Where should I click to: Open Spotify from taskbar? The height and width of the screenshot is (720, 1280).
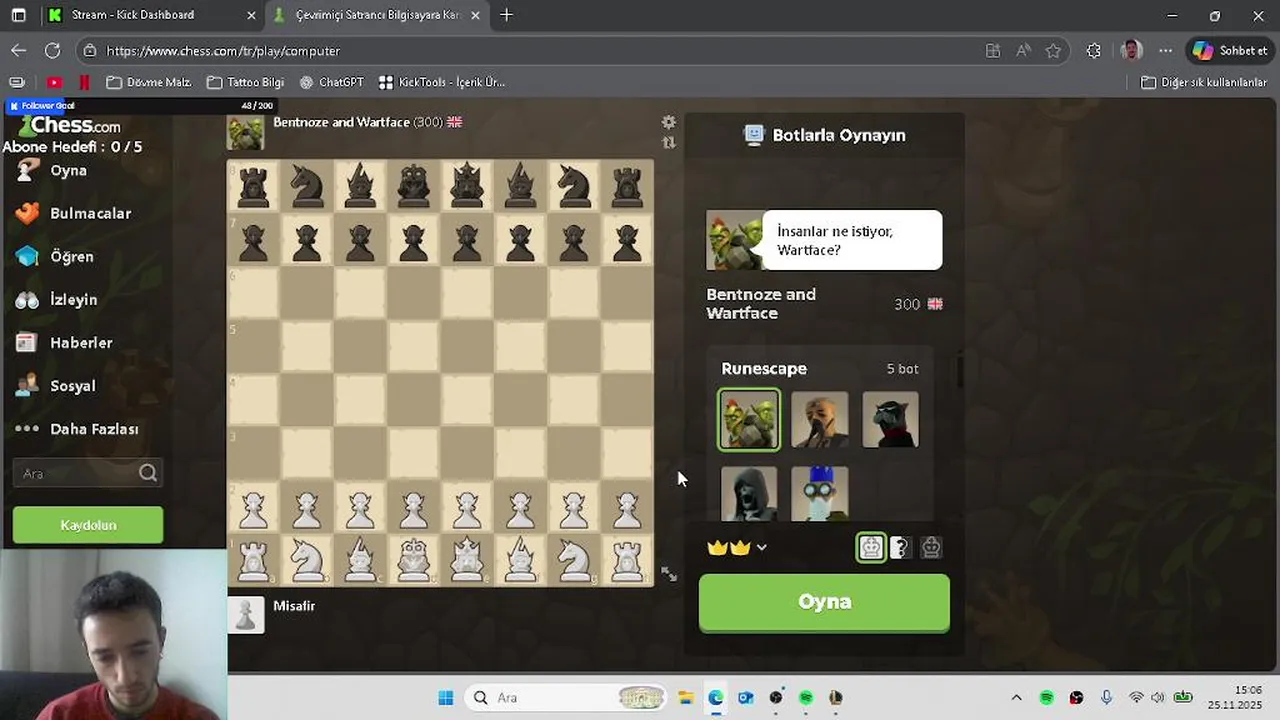click(x=806, y=698)
